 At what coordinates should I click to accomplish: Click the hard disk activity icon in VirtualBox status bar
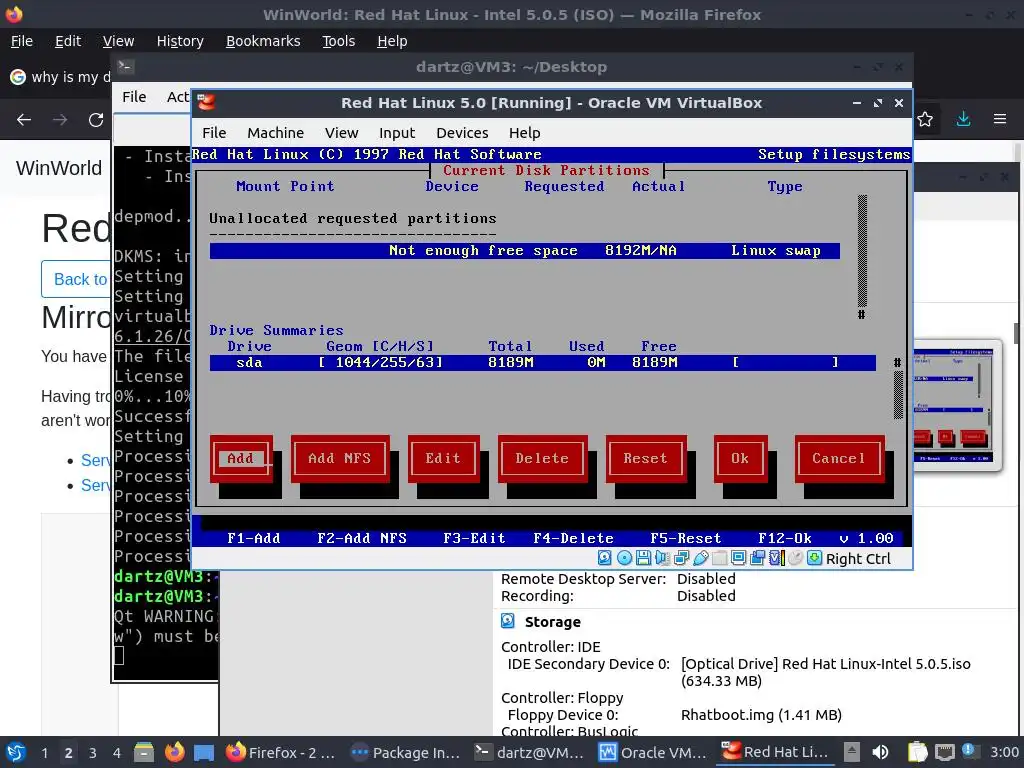[x=605, y=558]
